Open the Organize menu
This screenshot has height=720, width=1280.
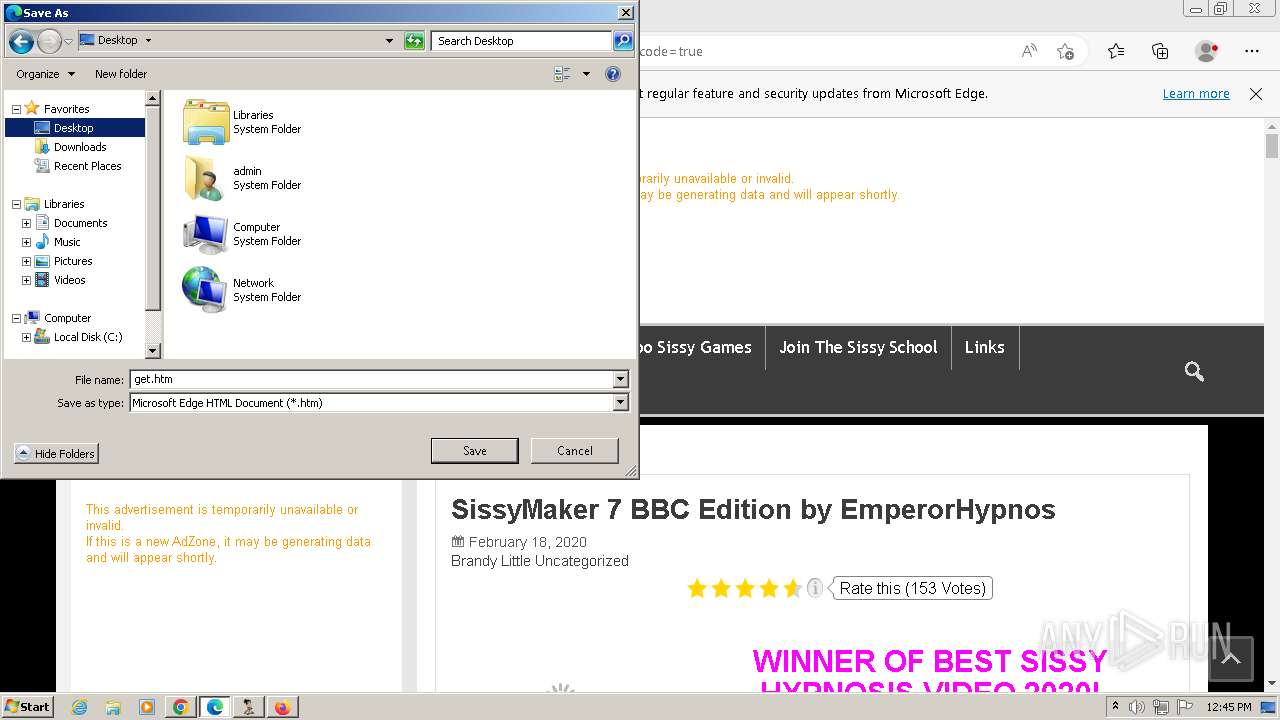(45, 74)
